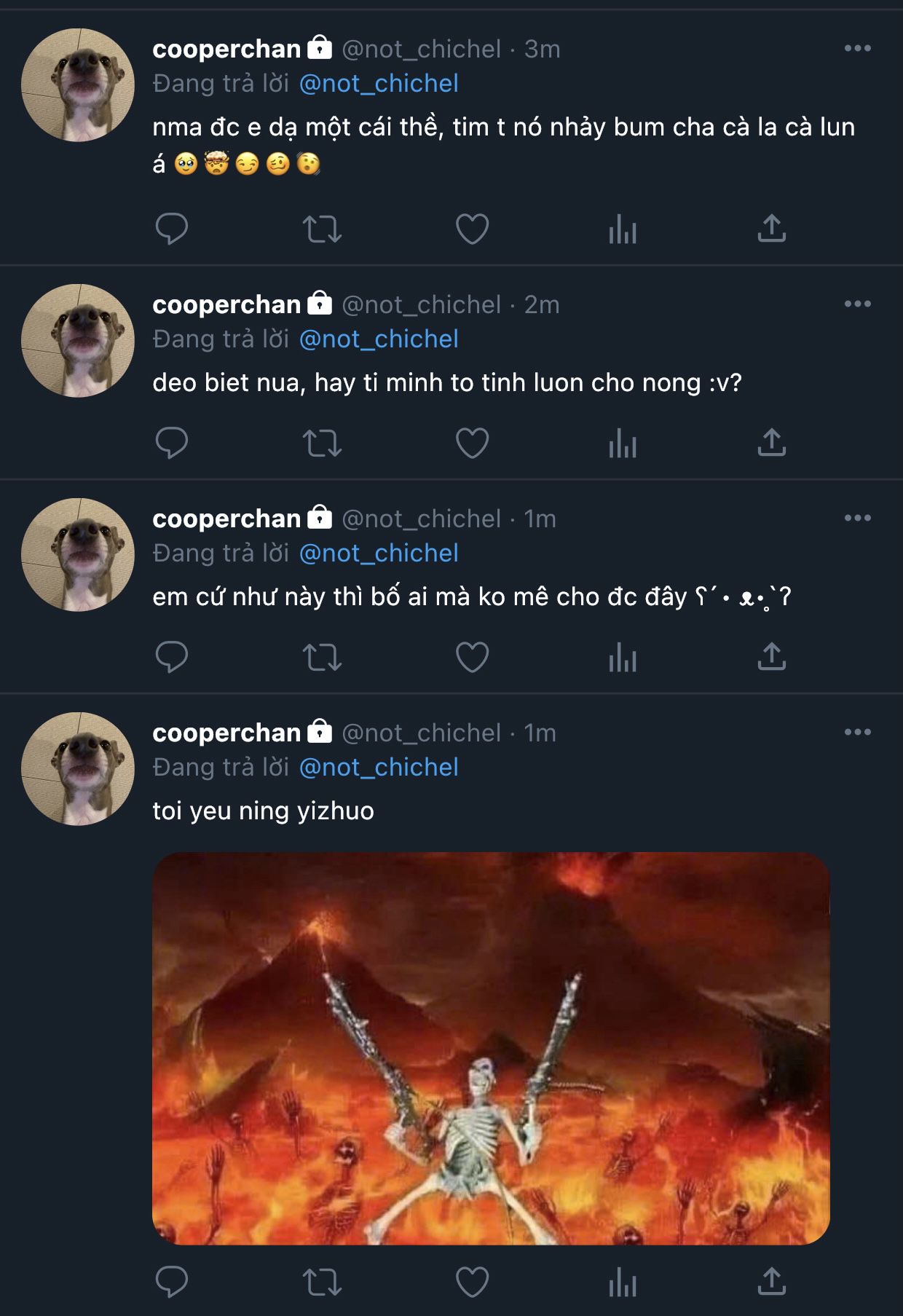Open the skeleton in flames image

coord(491,1048)
